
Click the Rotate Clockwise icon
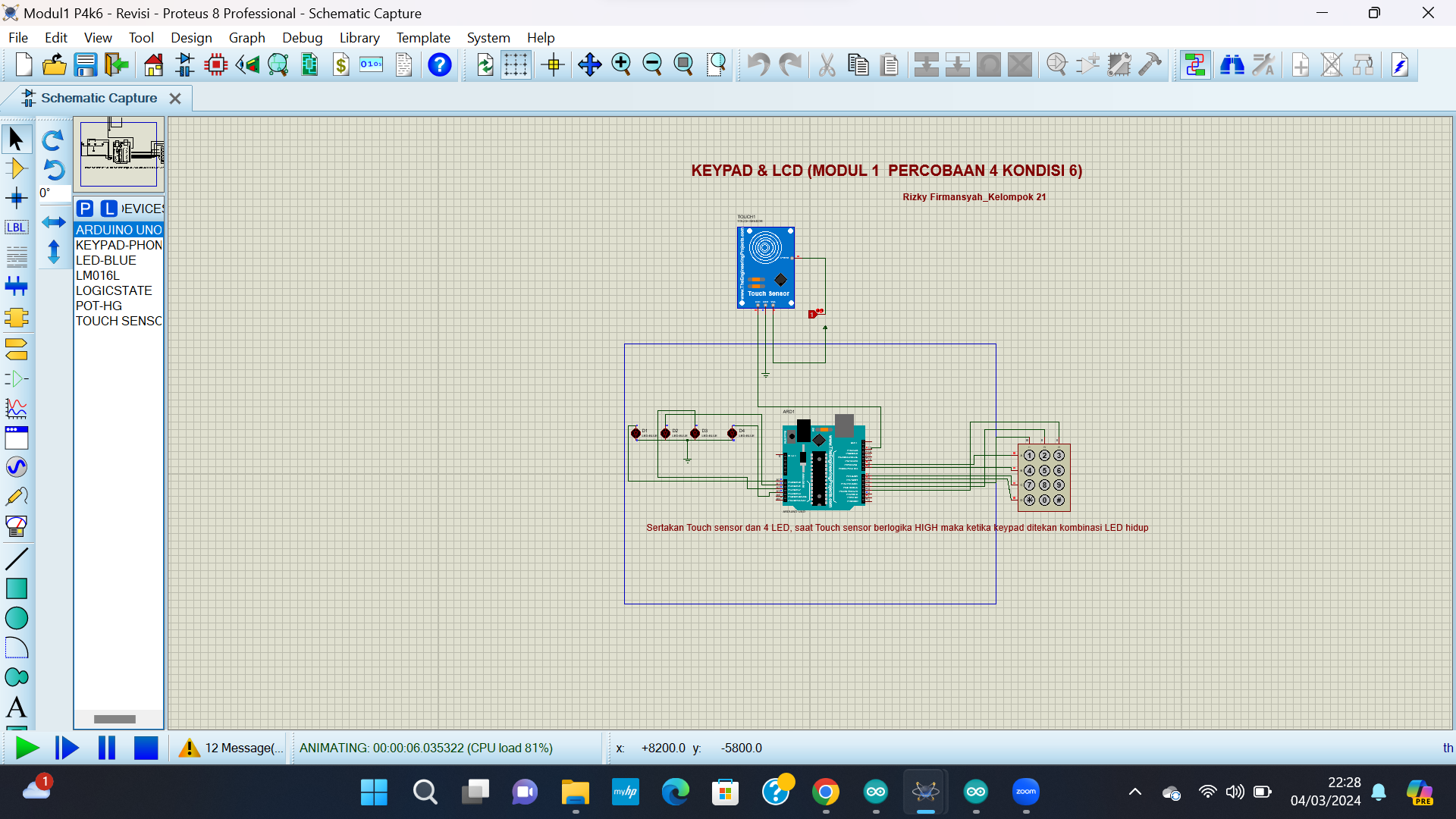click(x=52, y=140)
